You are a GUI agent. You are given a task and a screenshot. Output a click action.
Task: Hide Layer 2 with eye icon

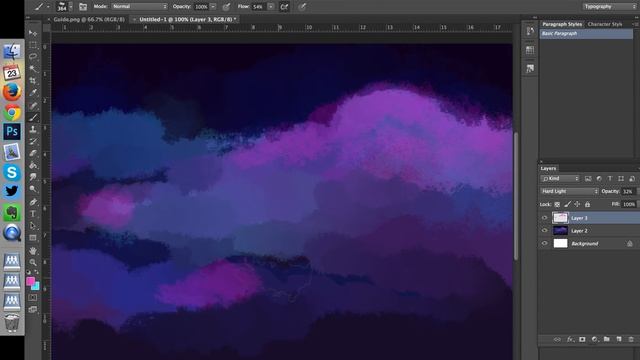[x=544, y=231]
